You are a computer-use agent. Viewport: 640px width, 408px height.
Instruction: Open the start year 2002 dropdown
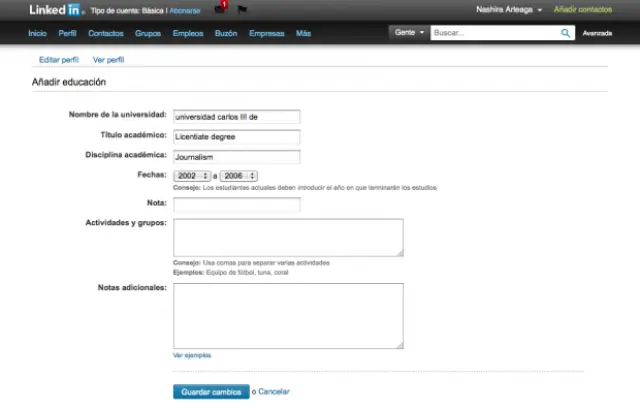pos(190,175)
